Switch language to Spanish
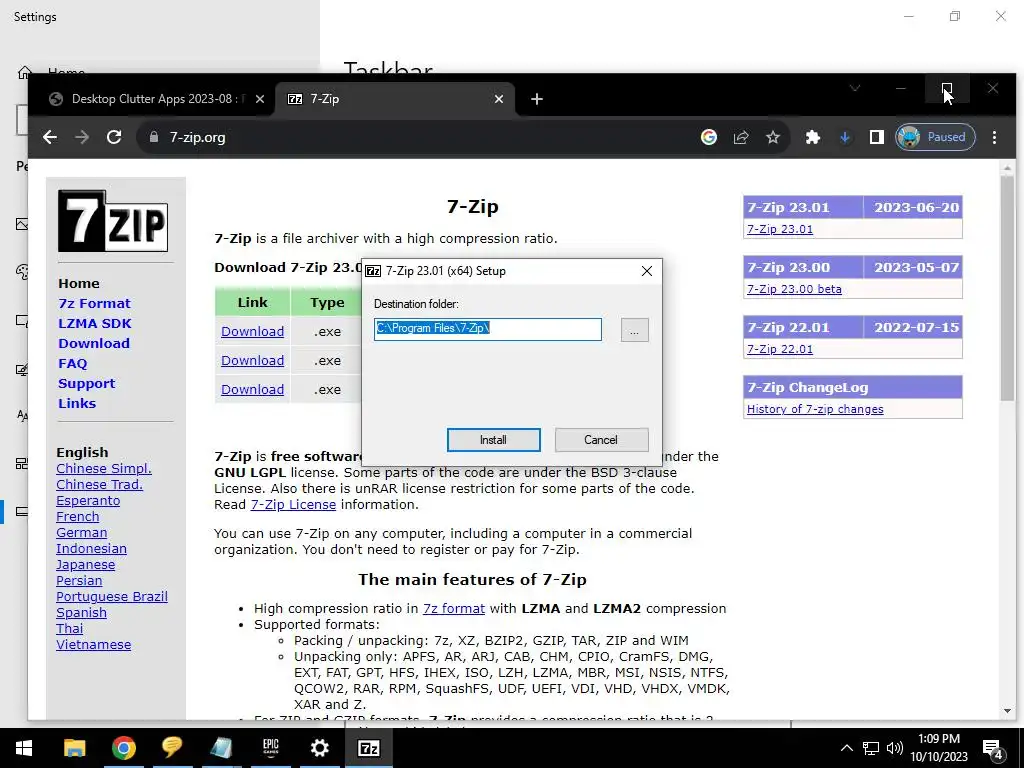The width and height of the screenshot is (1024, 768). (81, 613)
